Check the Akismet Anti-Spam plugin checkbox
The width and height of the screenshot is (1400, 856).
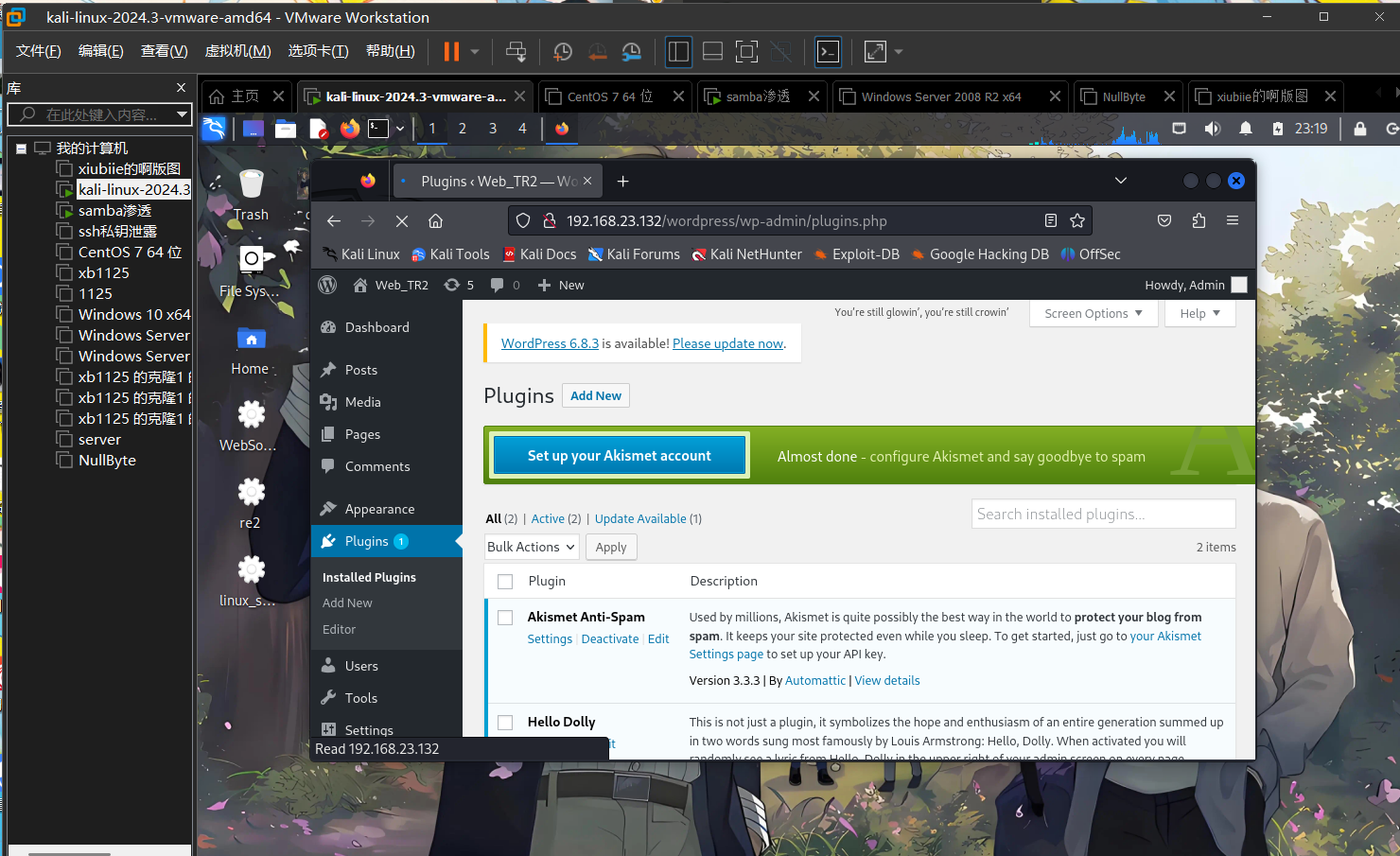click(x=505, y=618)
